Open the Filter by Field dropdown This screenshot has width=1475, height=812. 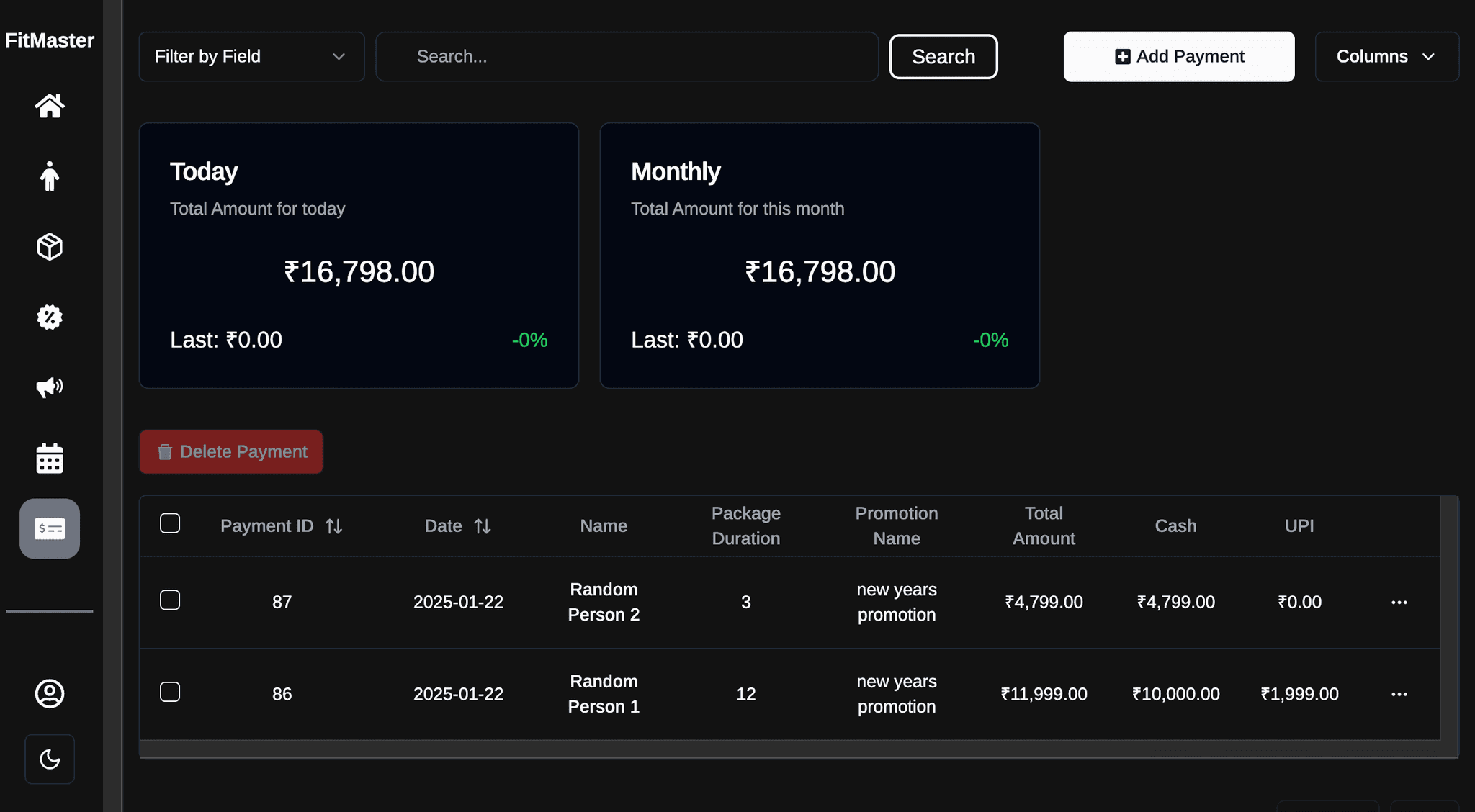point(251,56)
